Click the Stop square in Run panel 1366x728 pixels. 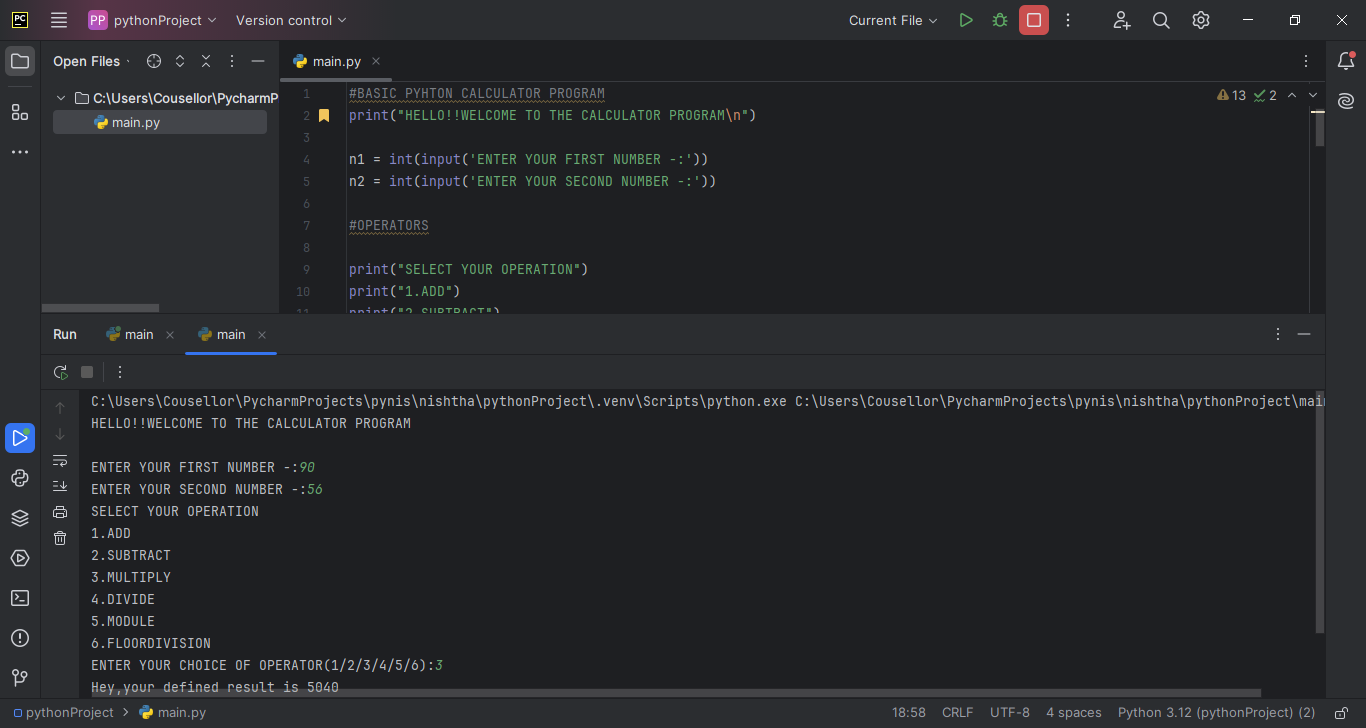tap(87, 372)
